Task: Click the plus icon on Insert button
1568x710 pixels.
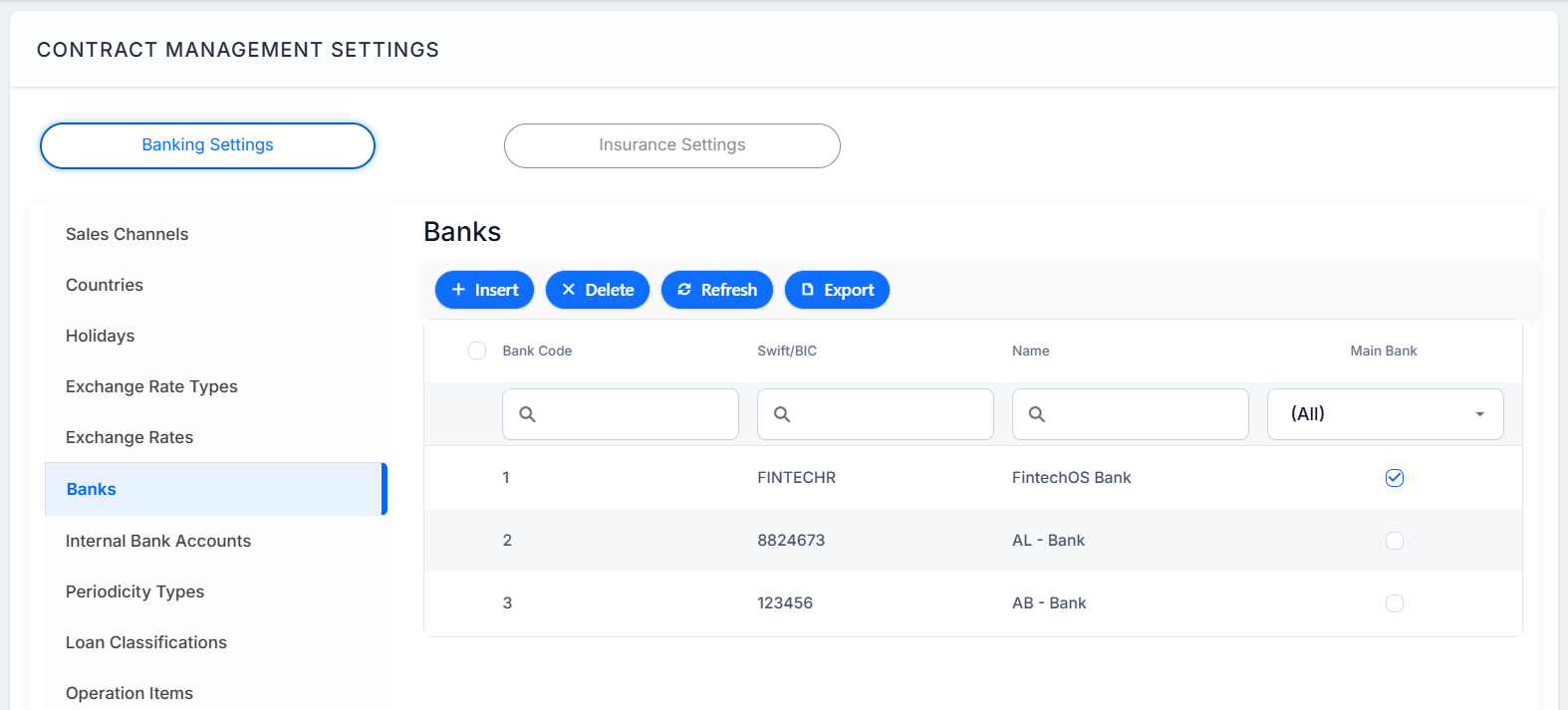Action: (458, 290)
